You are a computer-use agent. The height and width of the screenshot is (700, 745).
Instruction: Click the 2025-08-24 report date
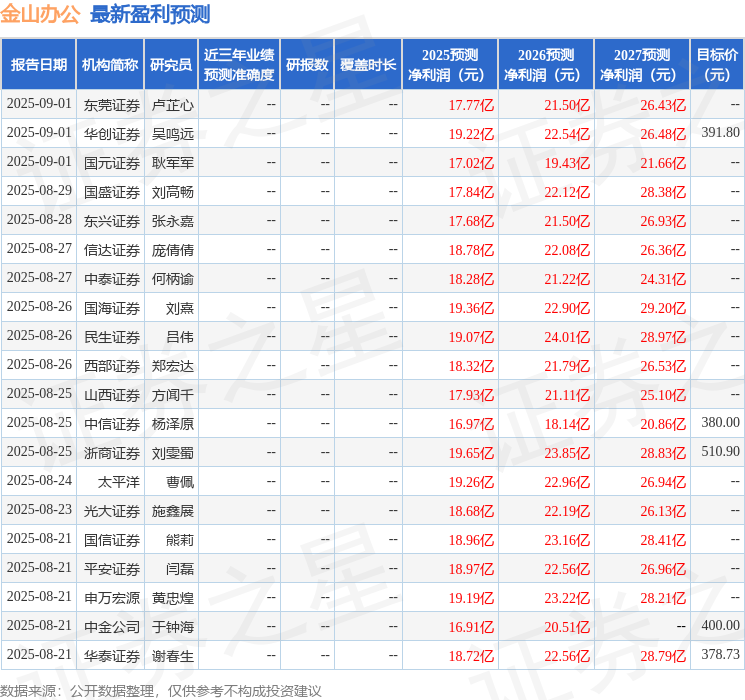pyautogui.click(x=39, y=480)
